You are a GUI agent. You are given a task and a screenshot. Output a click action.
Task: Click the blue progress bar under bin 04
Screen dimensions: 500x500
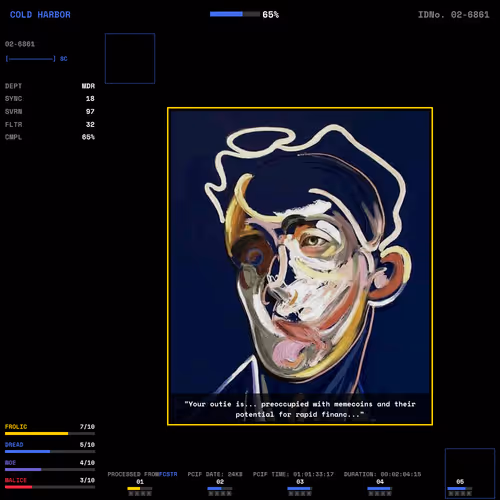pyautogui.click(x=380, y=489)
